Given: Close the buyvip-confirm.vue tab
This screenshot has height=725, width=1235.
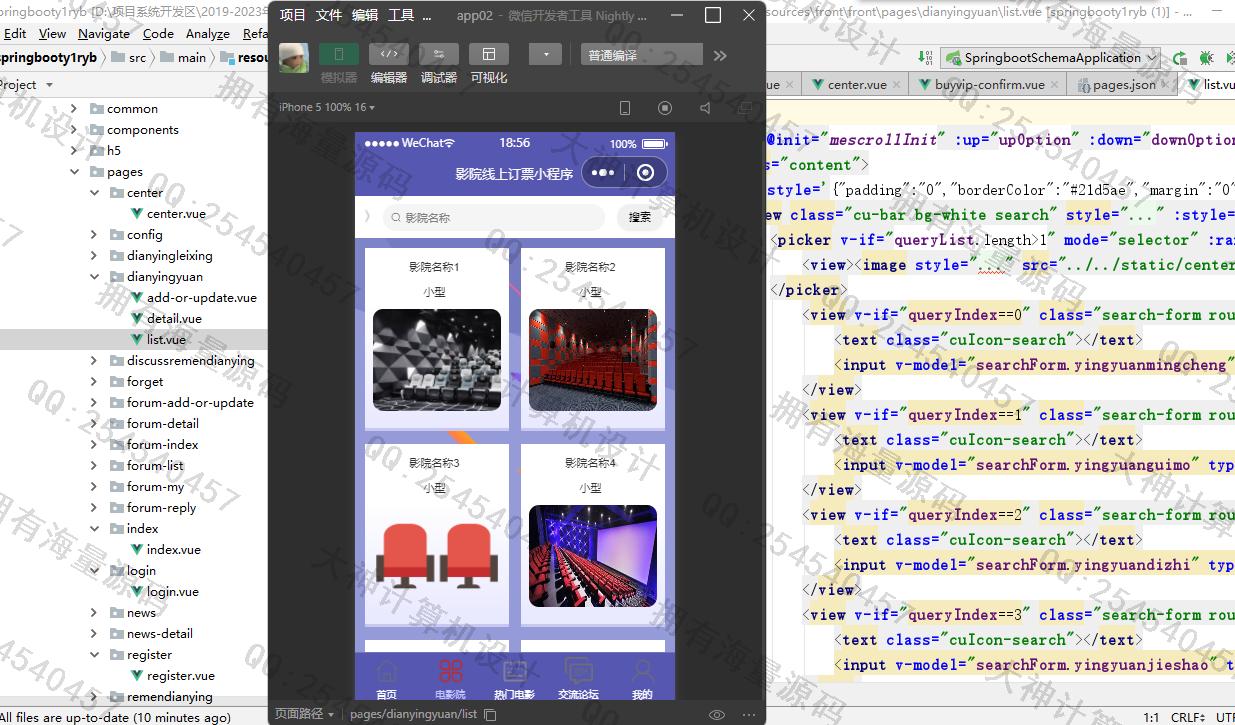Looking at the screenshot, I should pyautogui.click(x=1055, y=86).
